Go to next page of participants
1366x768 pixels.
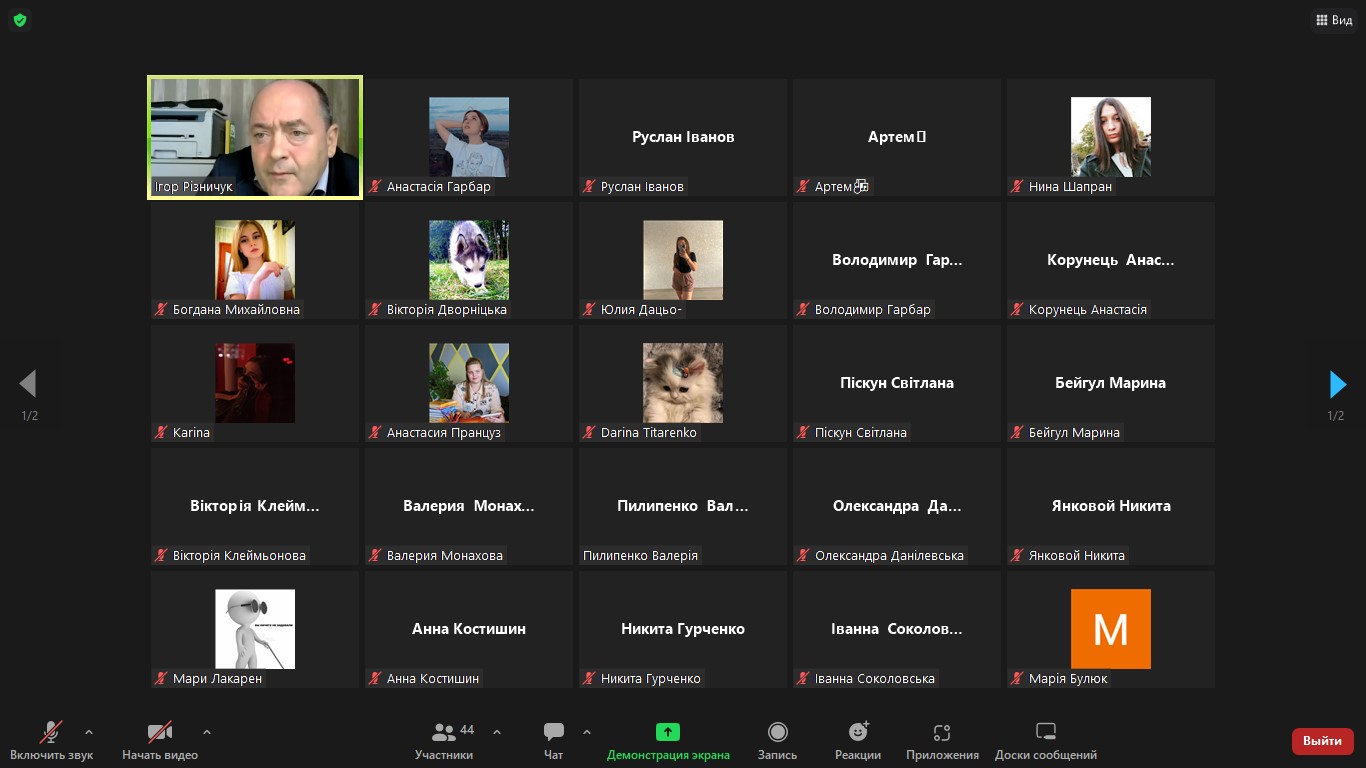1337,384
